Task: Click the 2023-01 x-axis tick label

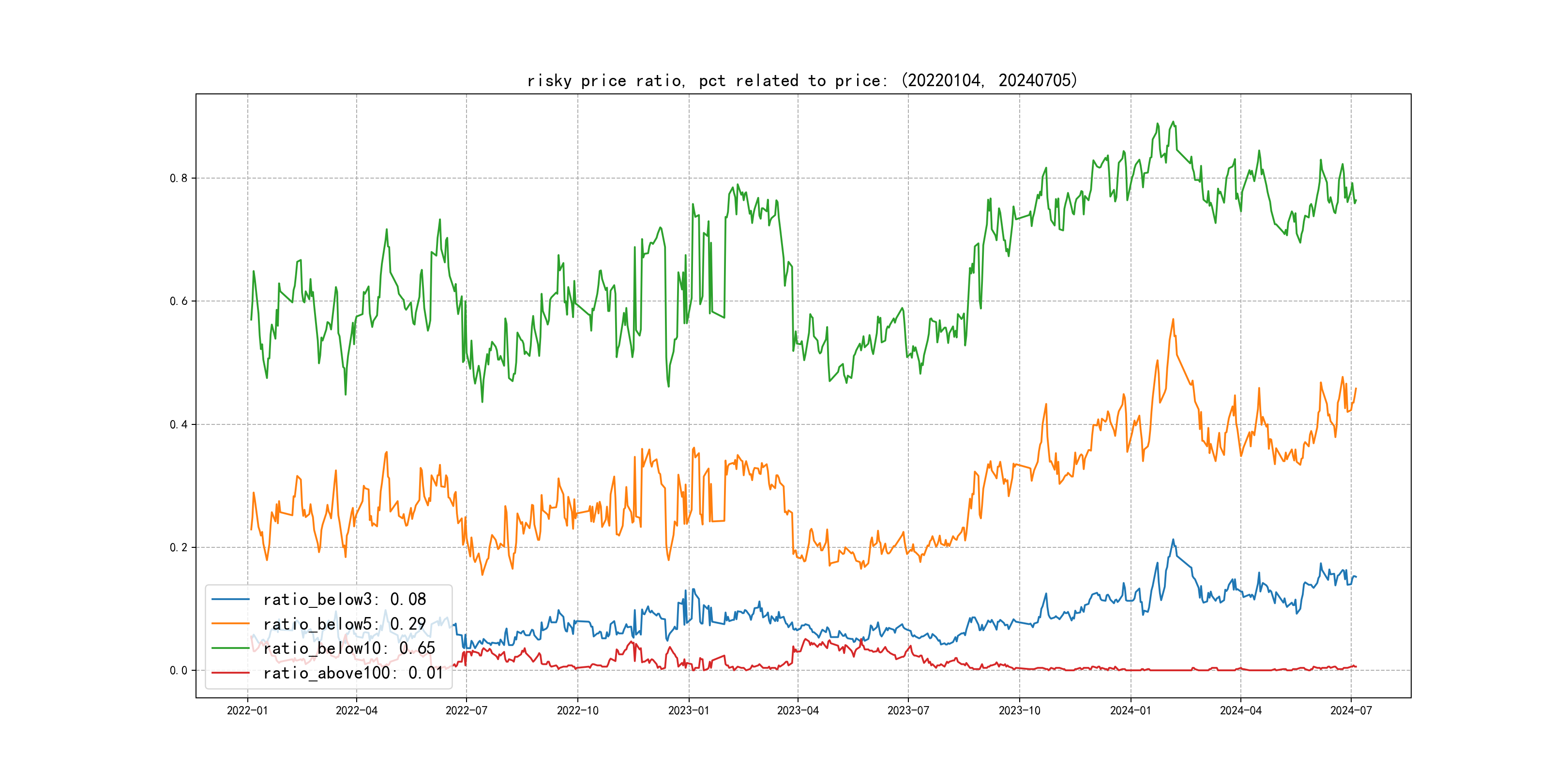Action: [689, 710]
